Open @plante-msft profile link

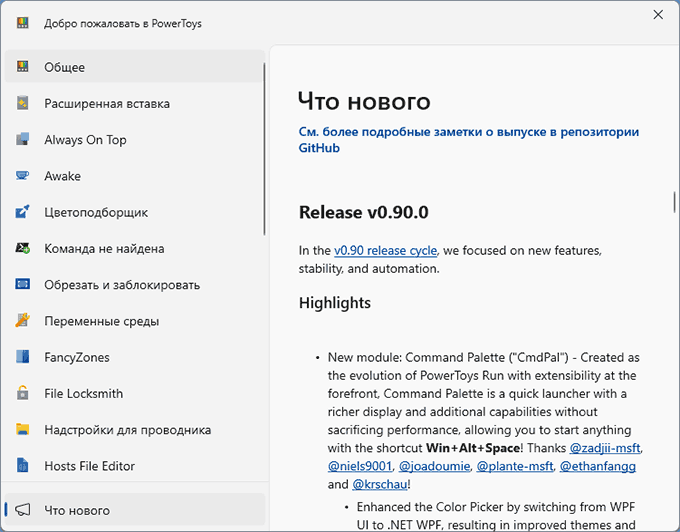pyautogui.click(x=515, y=466)
